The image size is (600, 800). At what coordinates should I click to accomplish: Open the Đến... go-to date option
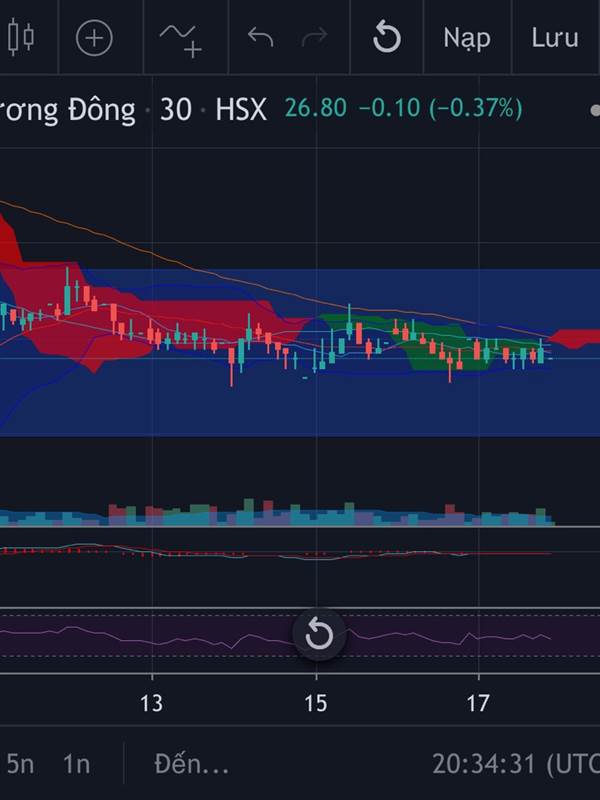coord(191,764)
